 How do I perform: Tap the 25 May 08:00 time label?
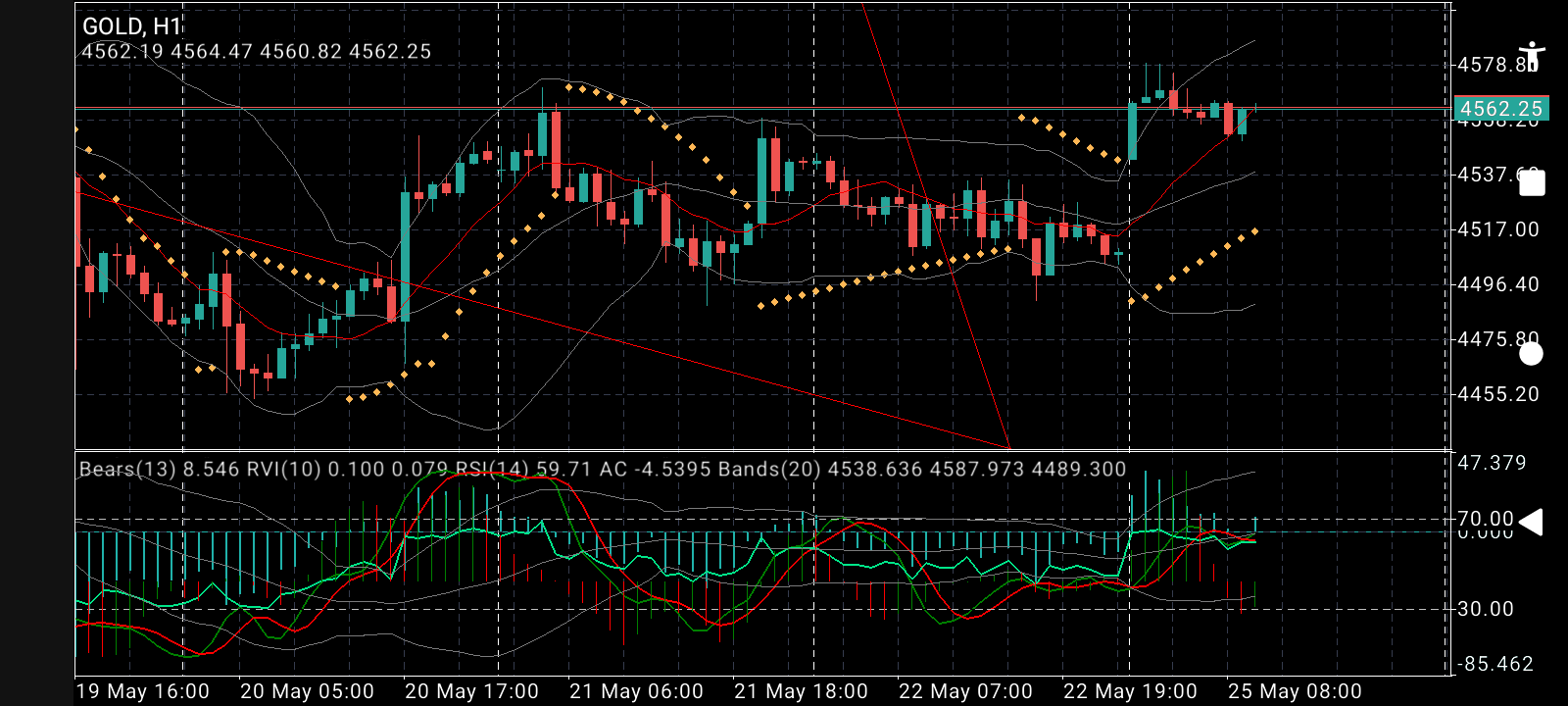tap(1296, 691)
